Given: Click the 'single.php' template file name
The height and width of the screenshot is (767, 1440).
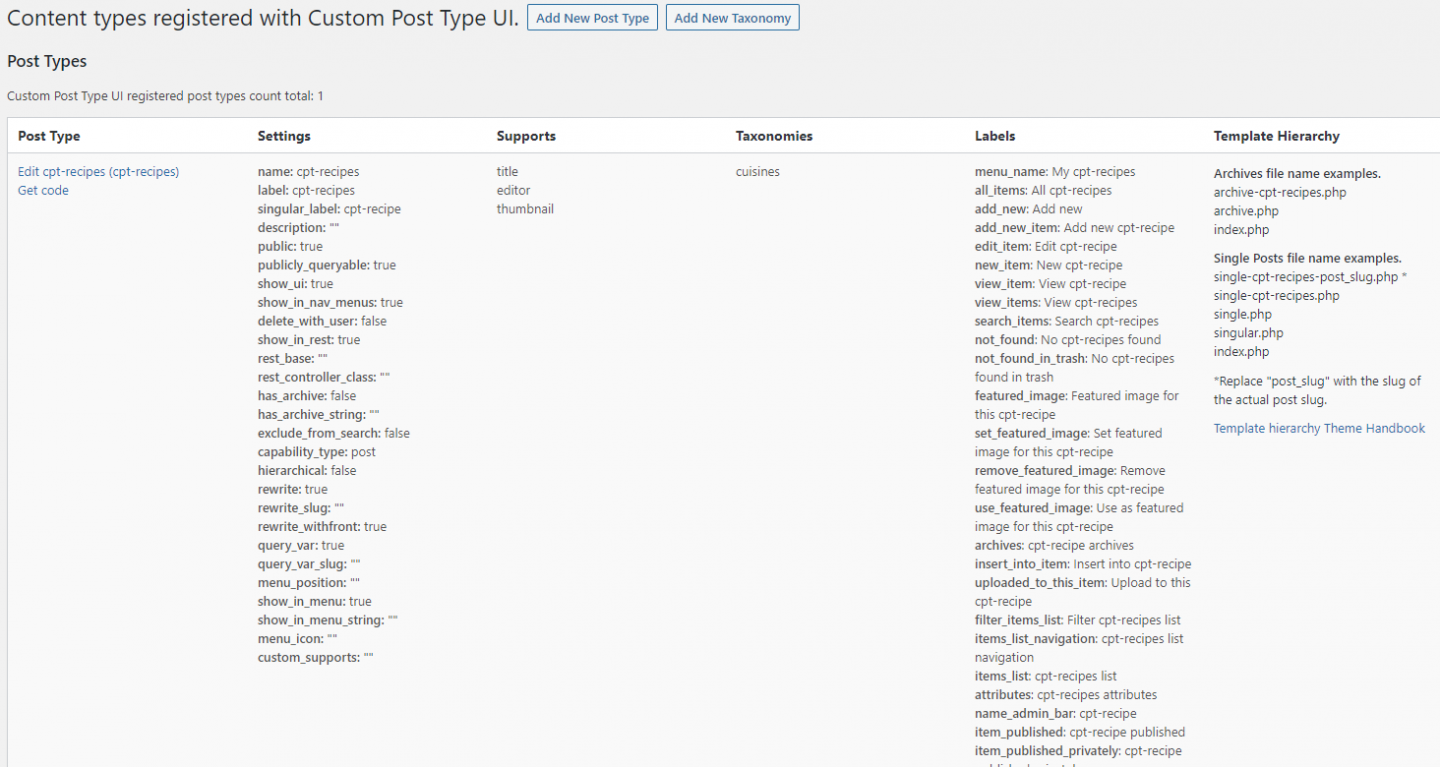Looking at the screenshot, I should [x=1243, y=315].
